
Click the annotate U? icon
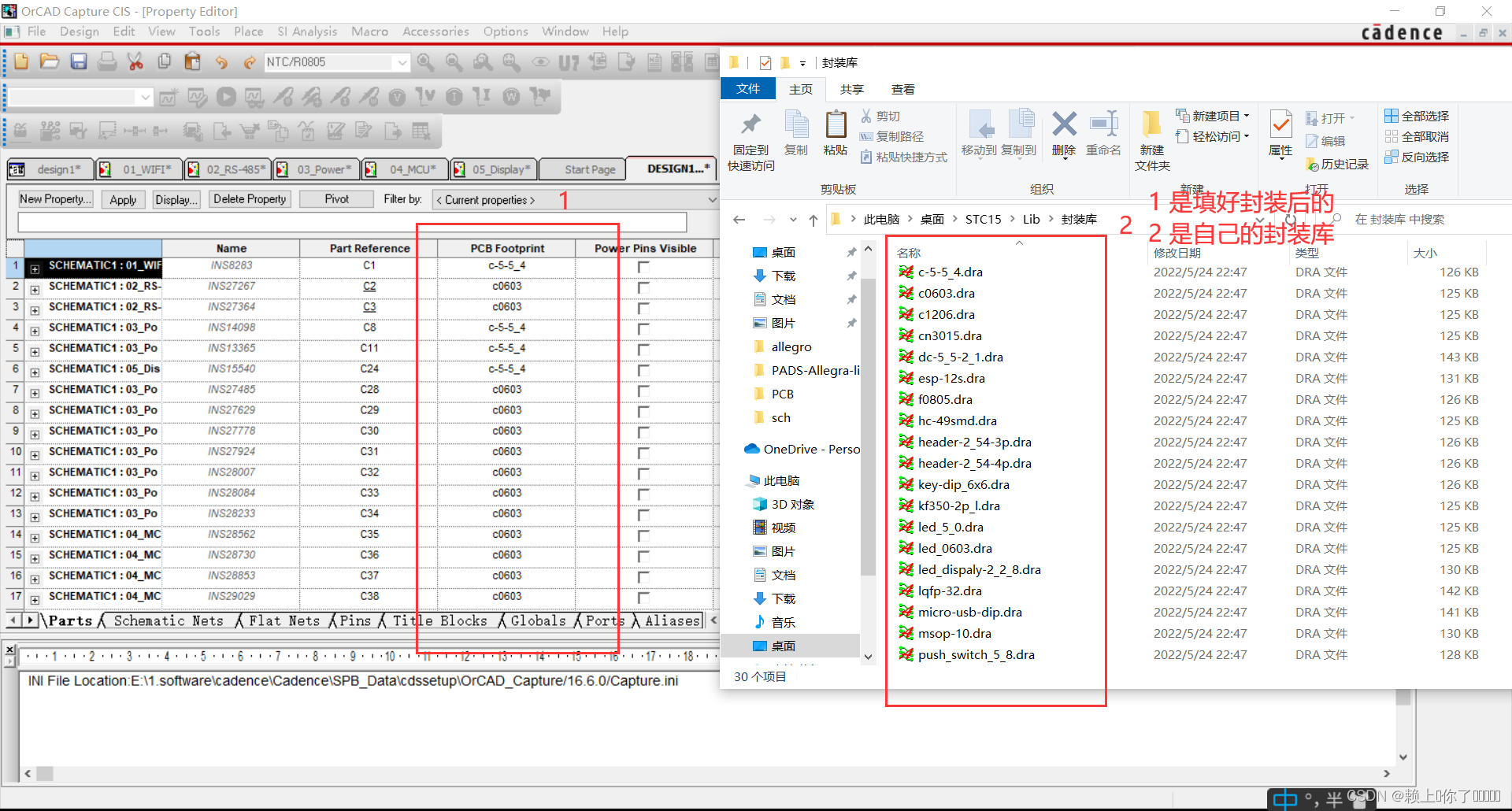point(569,62)
